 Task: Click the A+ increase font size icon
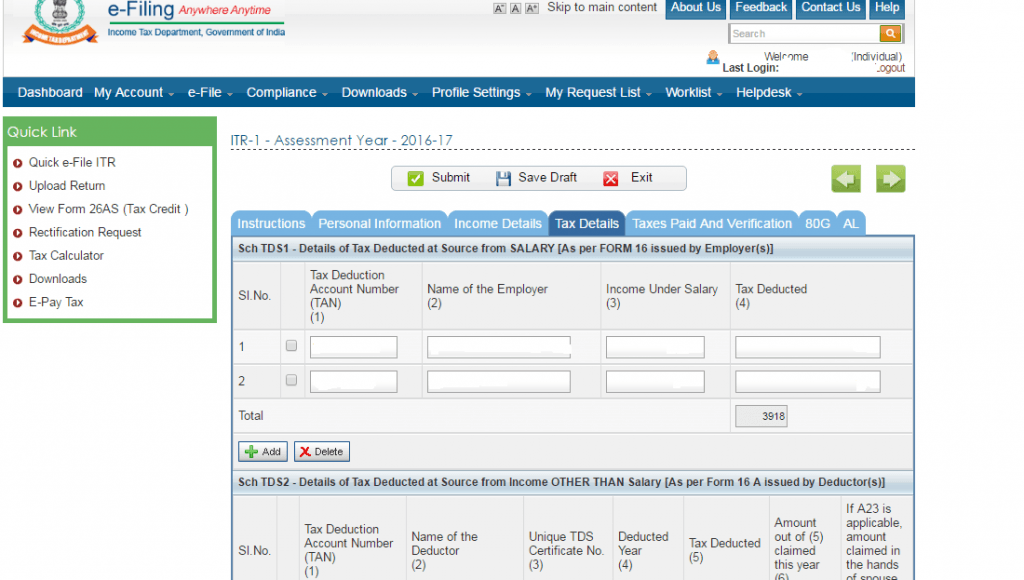[x=530, y=7]
